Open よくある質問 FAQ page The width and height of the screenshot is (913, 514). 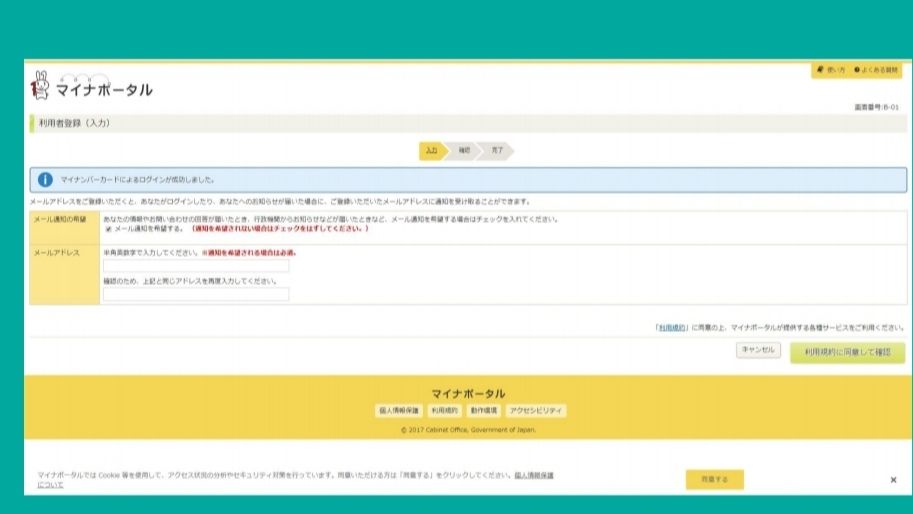coord(876,70)
